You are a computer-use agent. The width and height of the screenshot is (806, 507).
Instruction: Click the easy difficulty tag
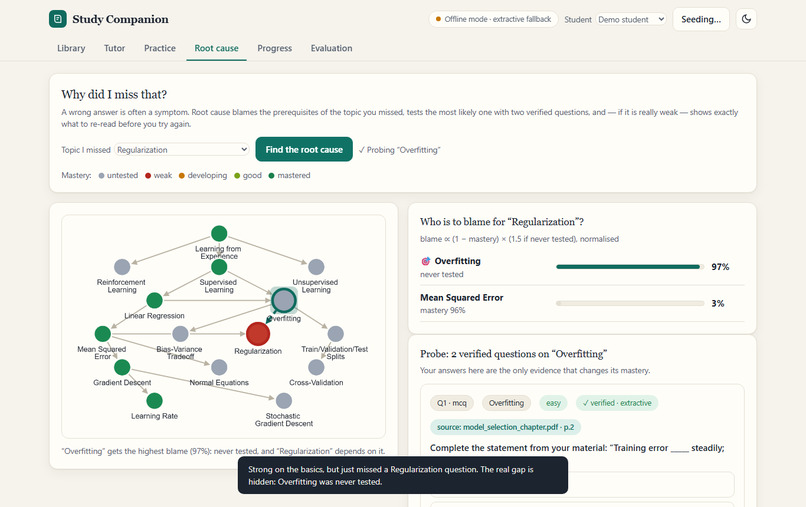(x=553, y=403)
